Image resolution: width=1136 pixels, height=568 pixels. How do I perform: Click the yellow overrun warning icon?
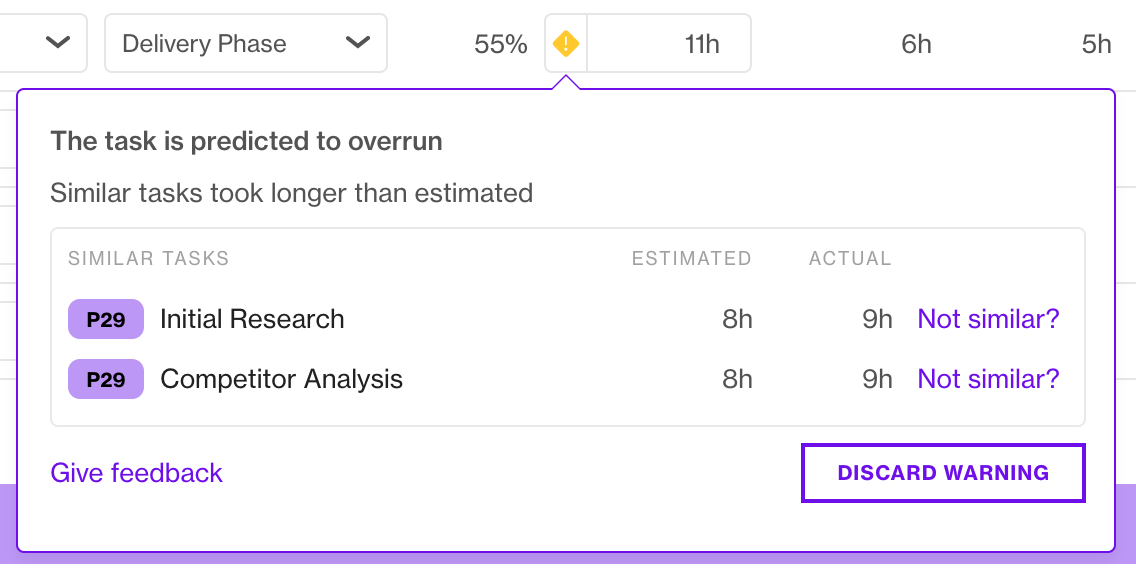coord(566,43)
